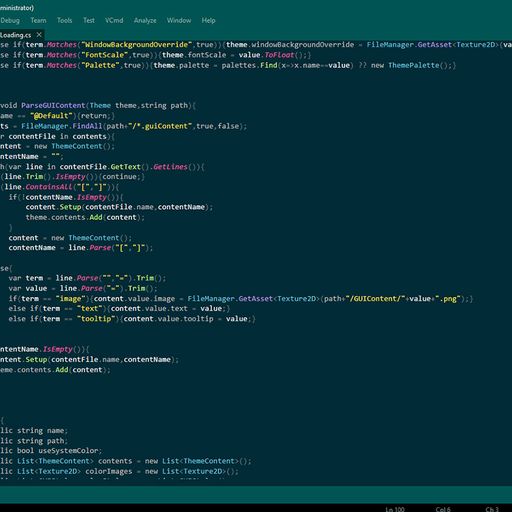Open the Team menu

click(38, 21)
